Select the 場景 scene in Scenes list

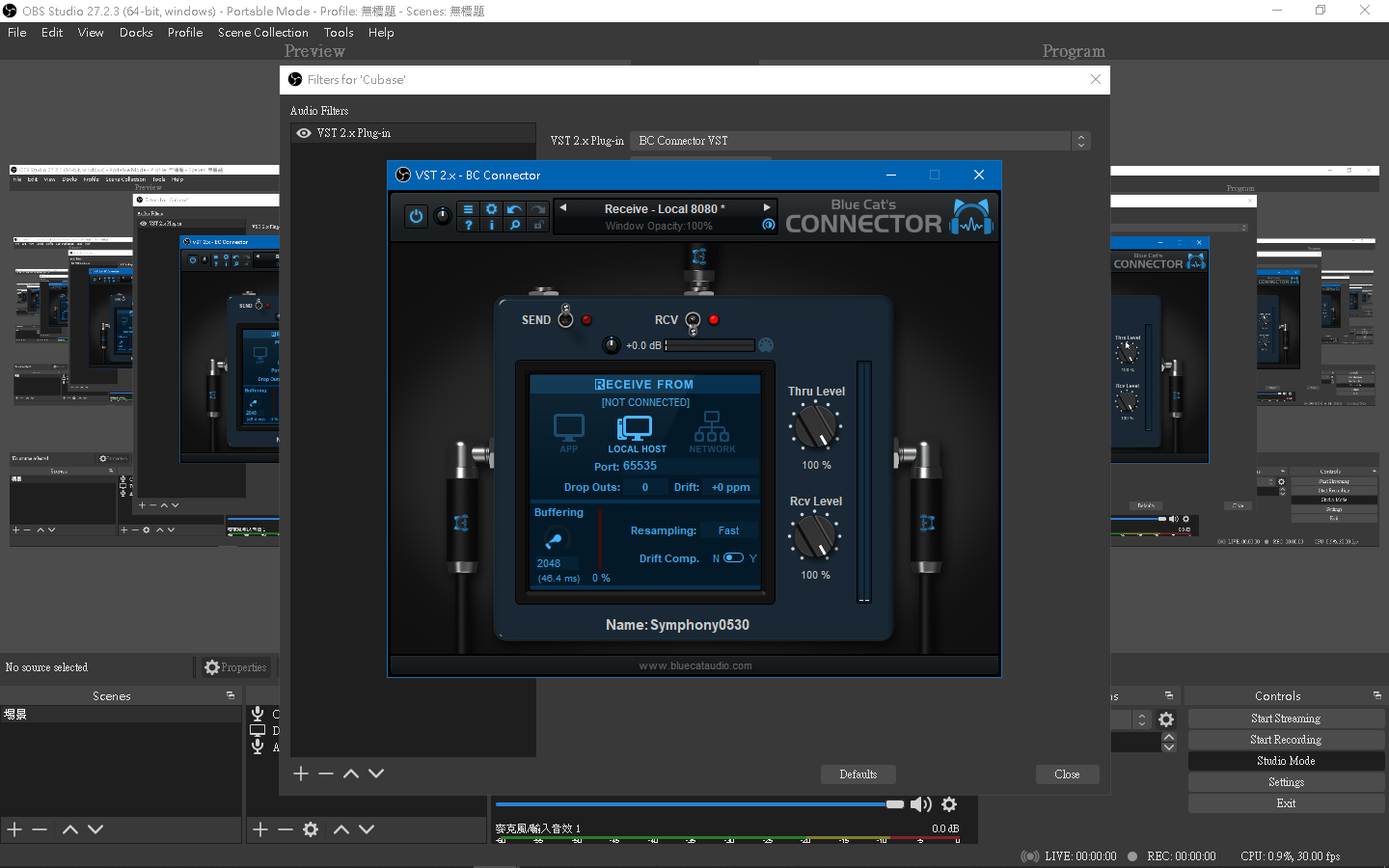pyautogui.click(x=121, y=715)
